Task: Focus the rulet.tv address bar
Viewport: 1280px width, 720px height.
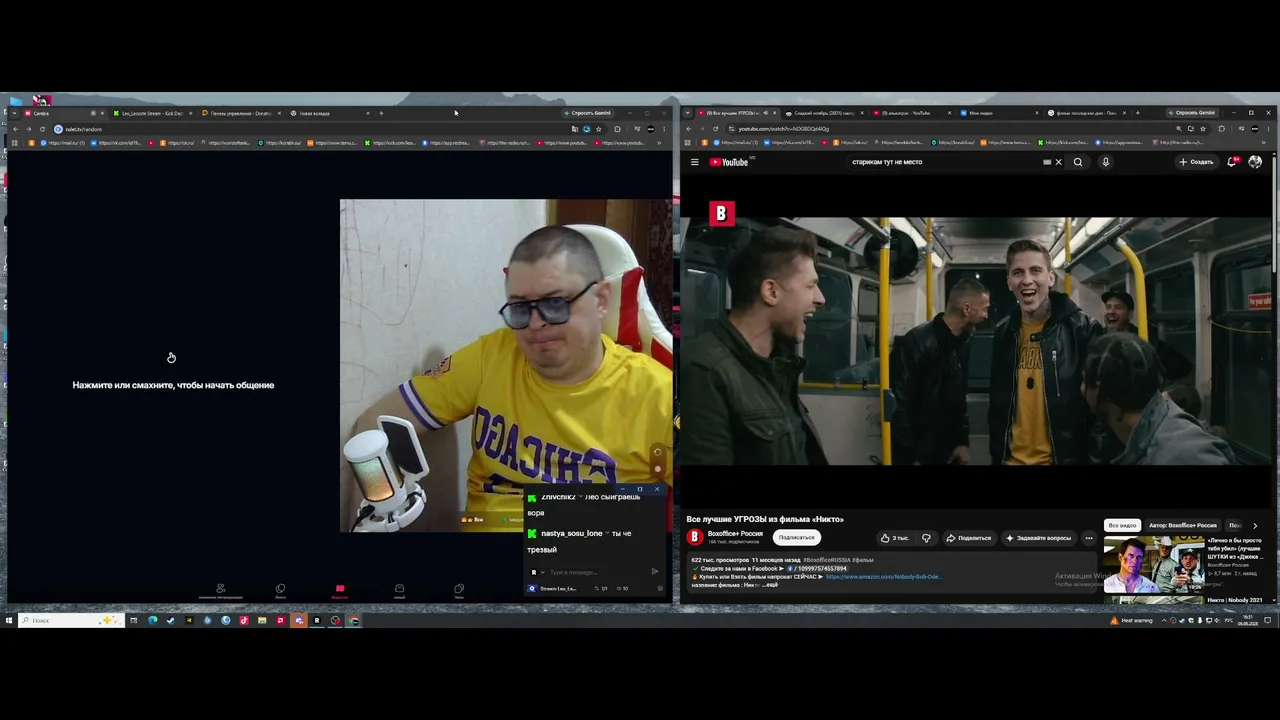Action: click(x=330, y=129)
